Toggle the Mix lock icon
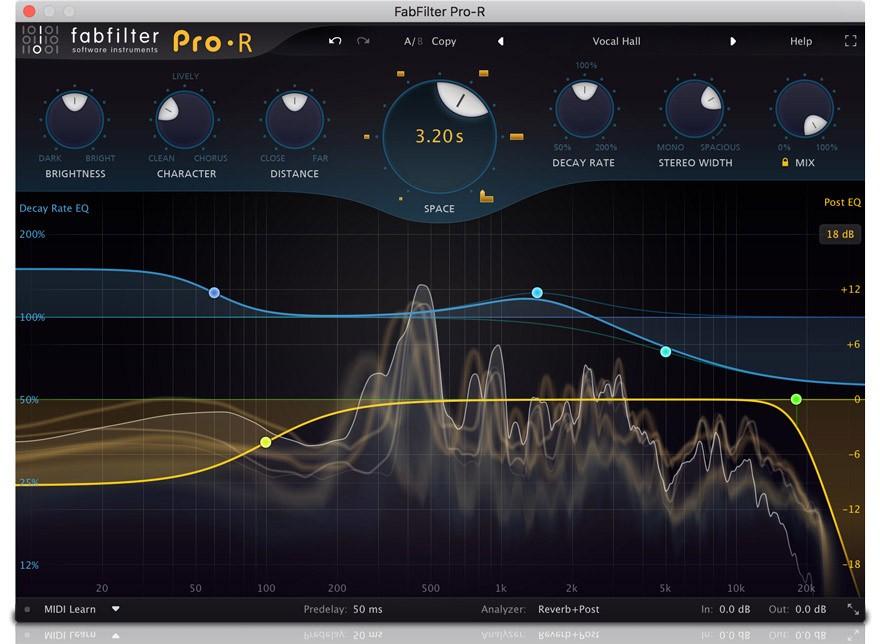The height and width of the screenshot is (644, 880). click(x=785, y=162)
